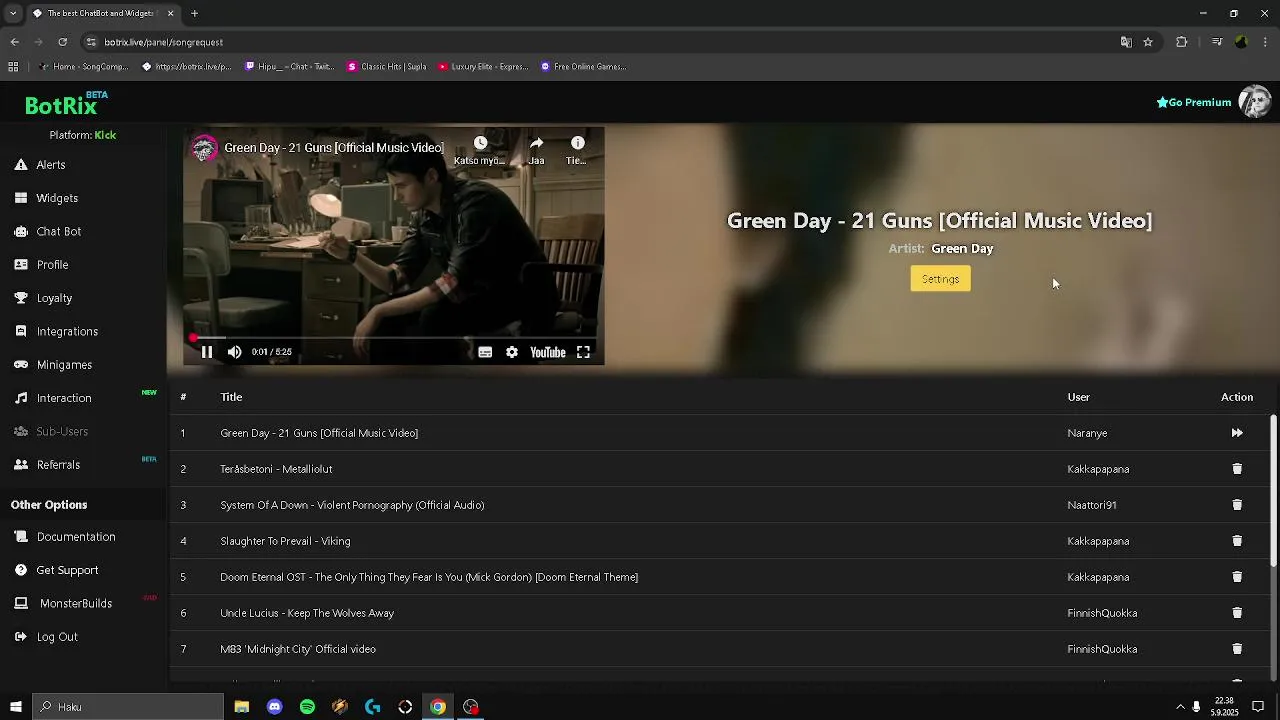Reload the browser page
Image resolution: width=1280 pixels, height=720 pixels.
[62, 42]
